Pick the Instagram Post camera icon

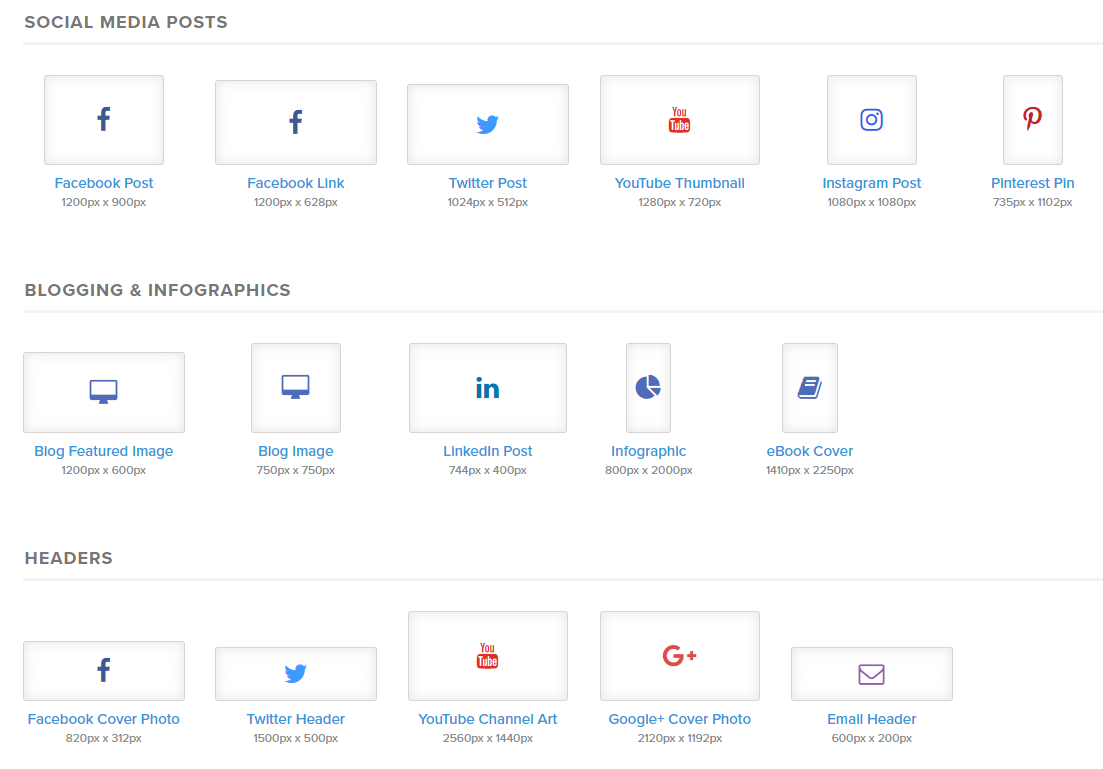[x=871, y=120]
